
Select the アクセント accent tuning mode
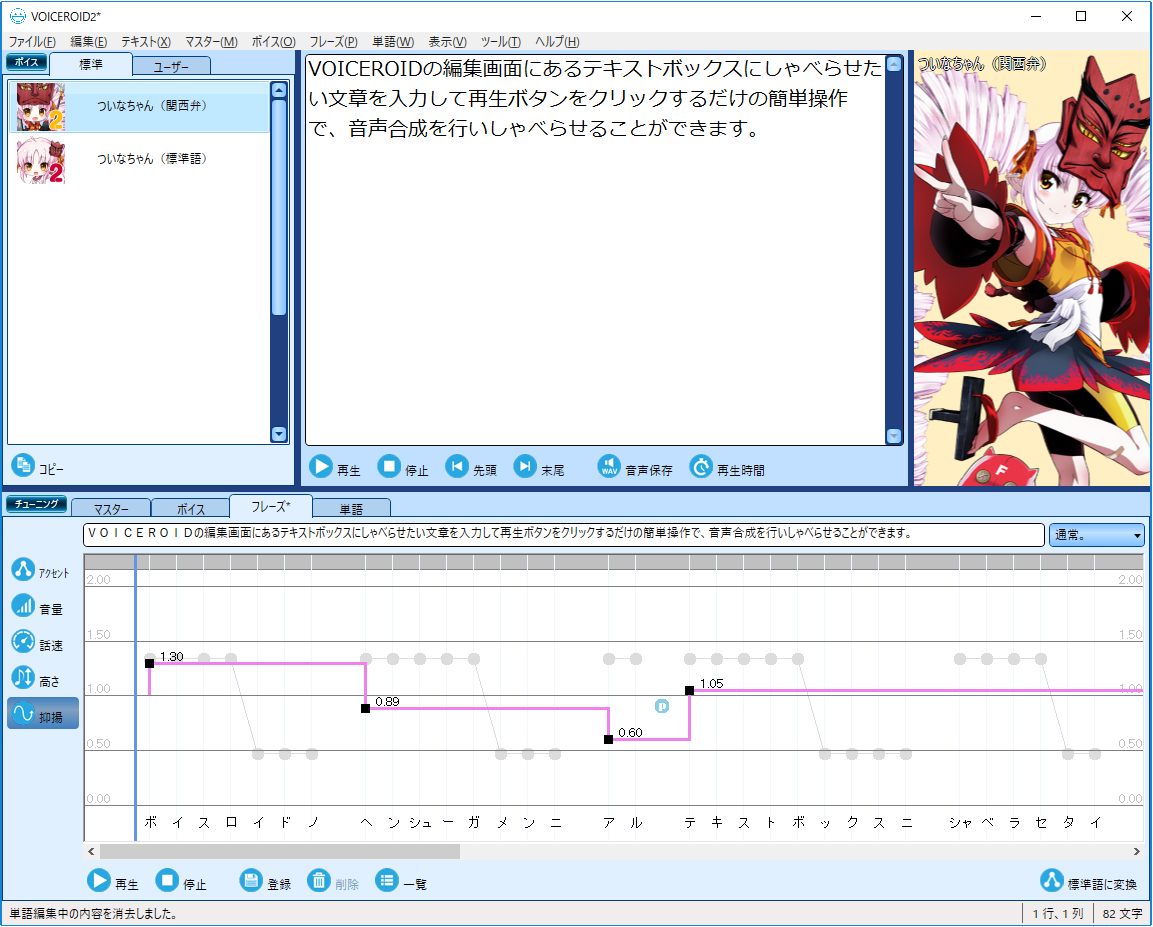[x=40, y=570]
